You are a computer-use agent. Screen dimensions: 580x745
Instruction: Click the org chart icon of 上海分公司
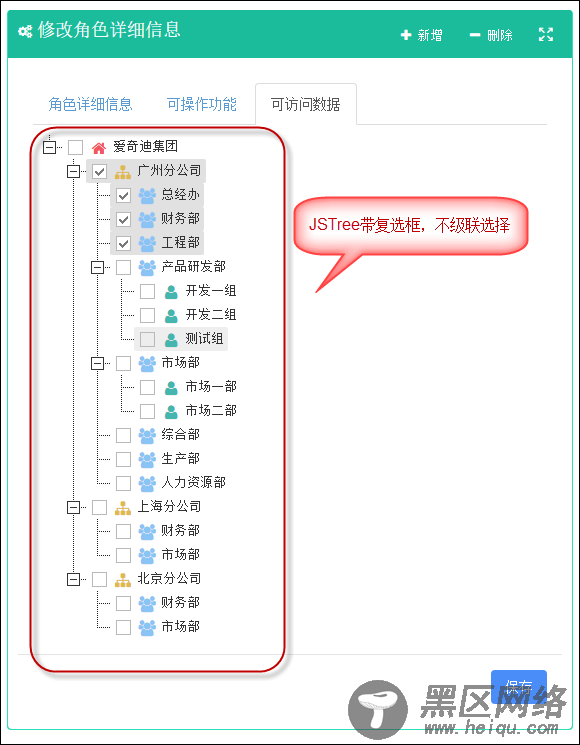click(x=123, y=508)
